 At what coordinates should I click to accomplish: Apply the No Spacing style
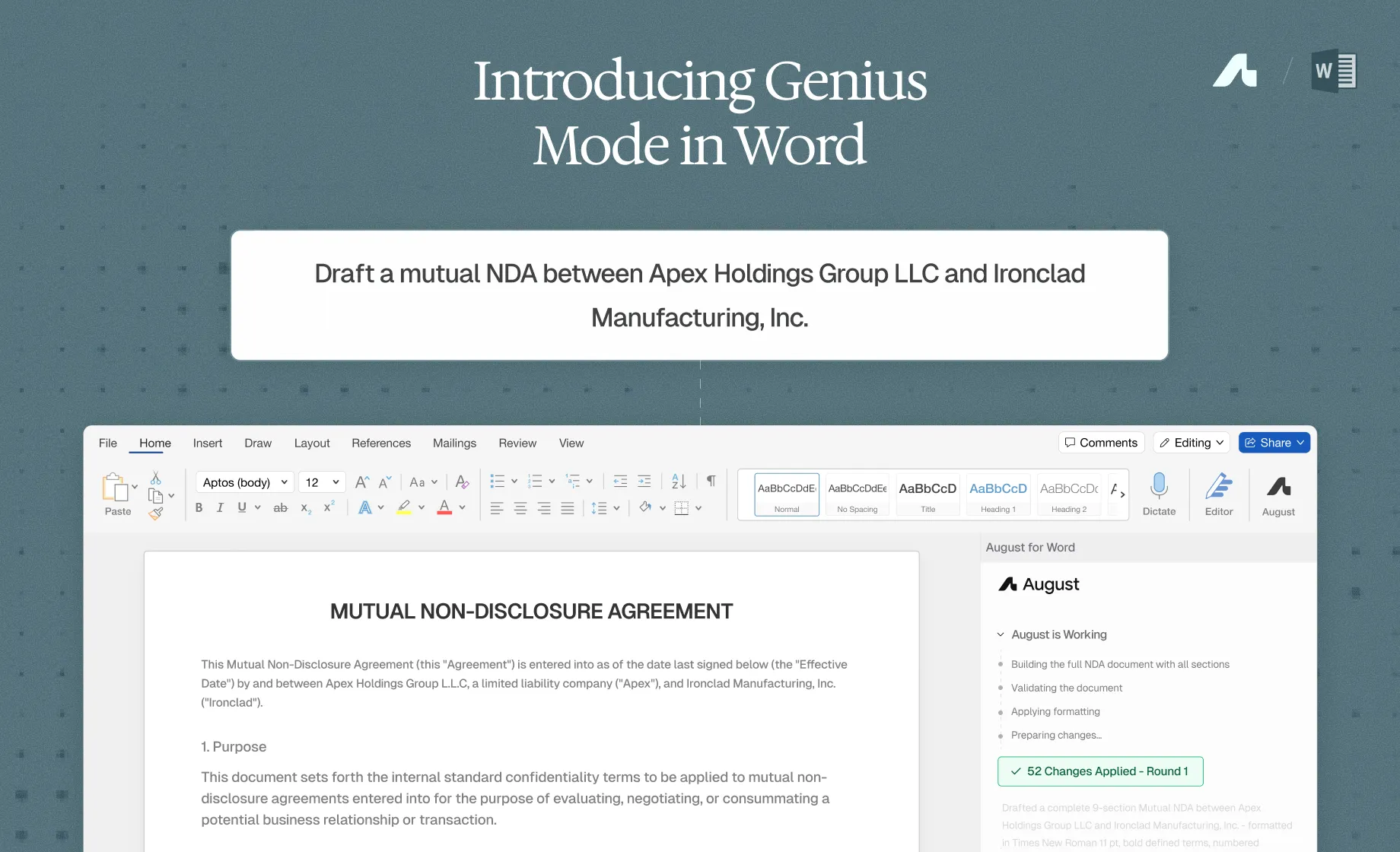point(857,494)
